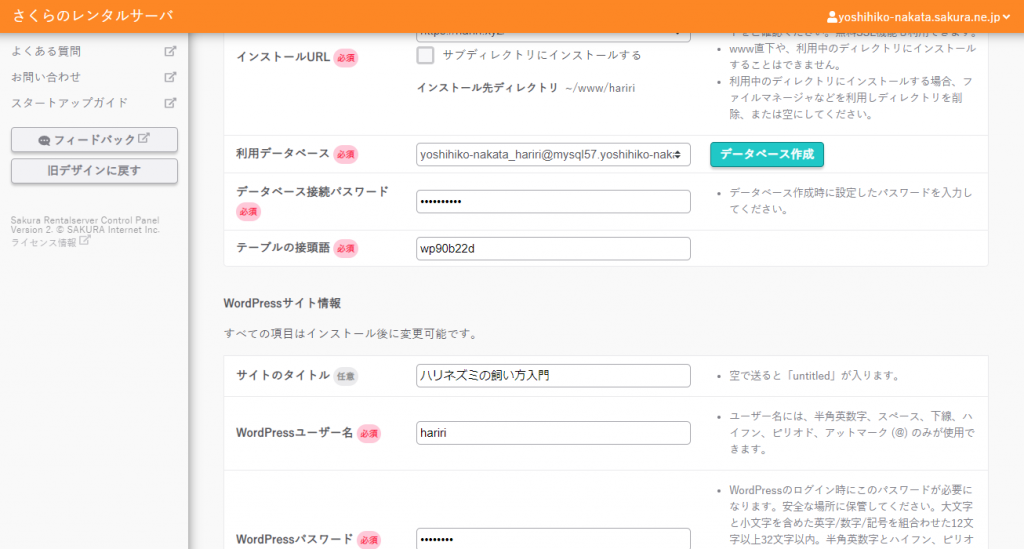Click さくらのレンタルサーバ logo title
Image resolution: width=1024 pixels, height=549 pixels.
tap(93, 16)
